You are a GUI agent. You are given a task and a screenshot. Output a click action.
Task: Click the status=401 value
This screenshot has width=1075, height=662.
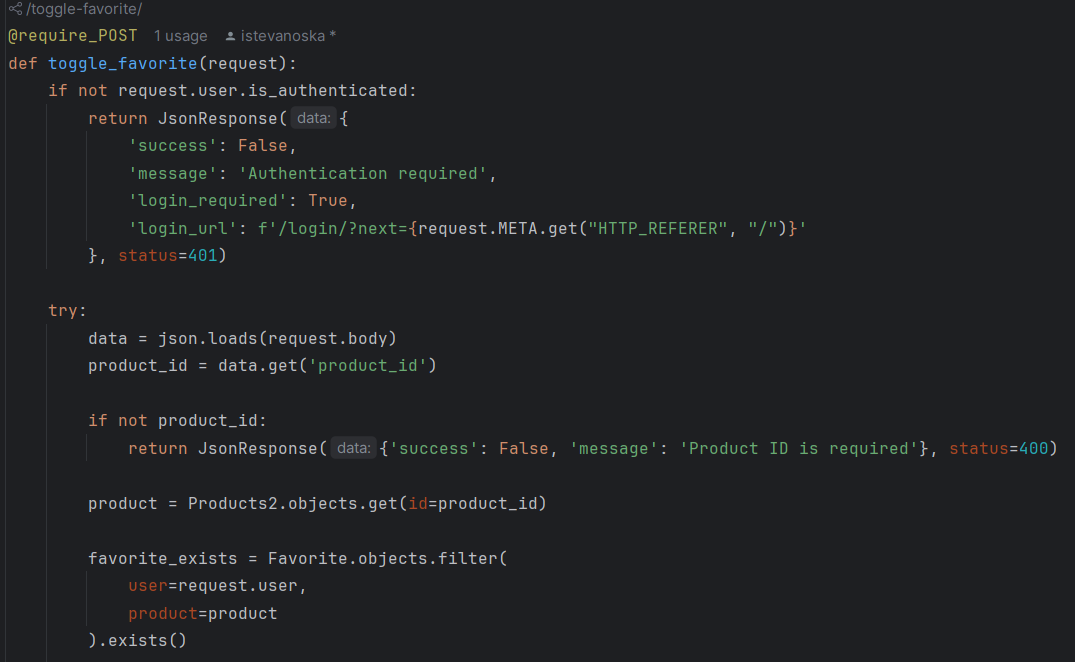coord(207,256)
